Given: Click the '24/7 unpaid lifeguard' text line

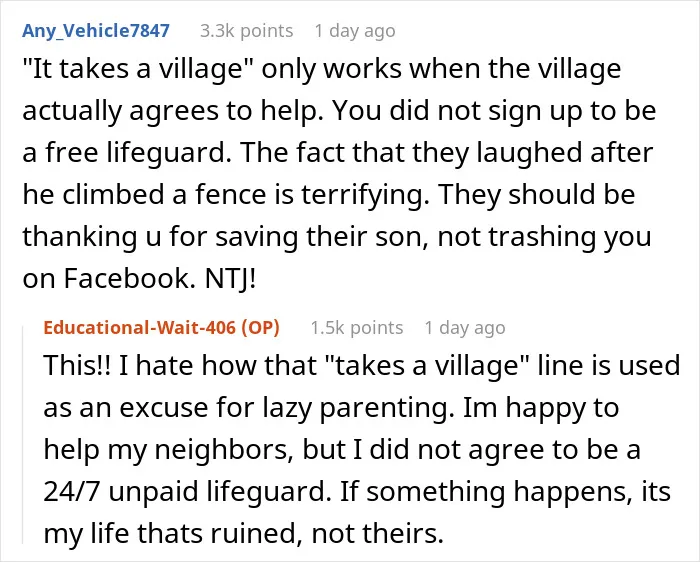Looking at the screenshot, I should [357, 492].
